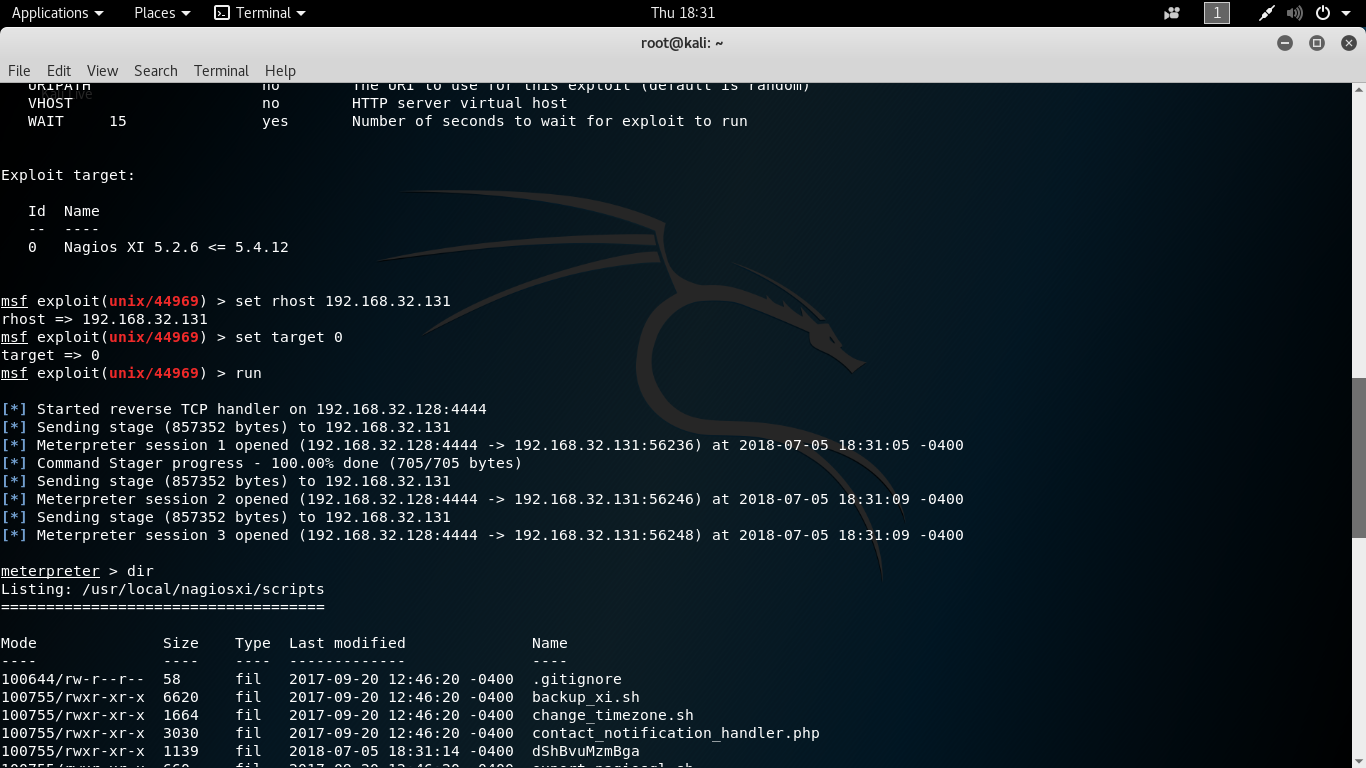This screenshot has height=768, width=1366.
Task: Click the '.gitignore' file name
Action: (577, 679)
